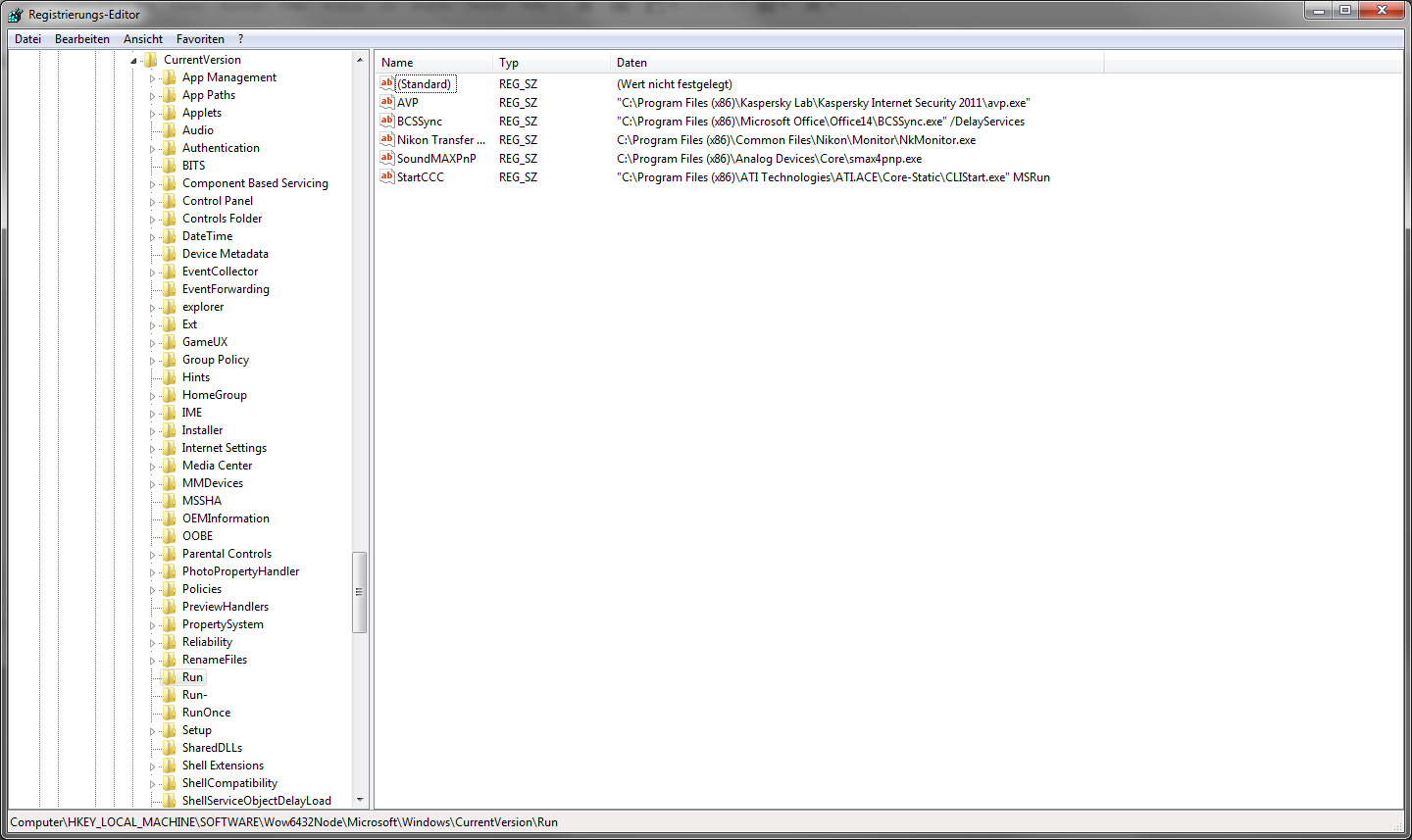The image size is (1412, 840).
Task: Click the string icon of StartCCC value
Action: (386, 176)
